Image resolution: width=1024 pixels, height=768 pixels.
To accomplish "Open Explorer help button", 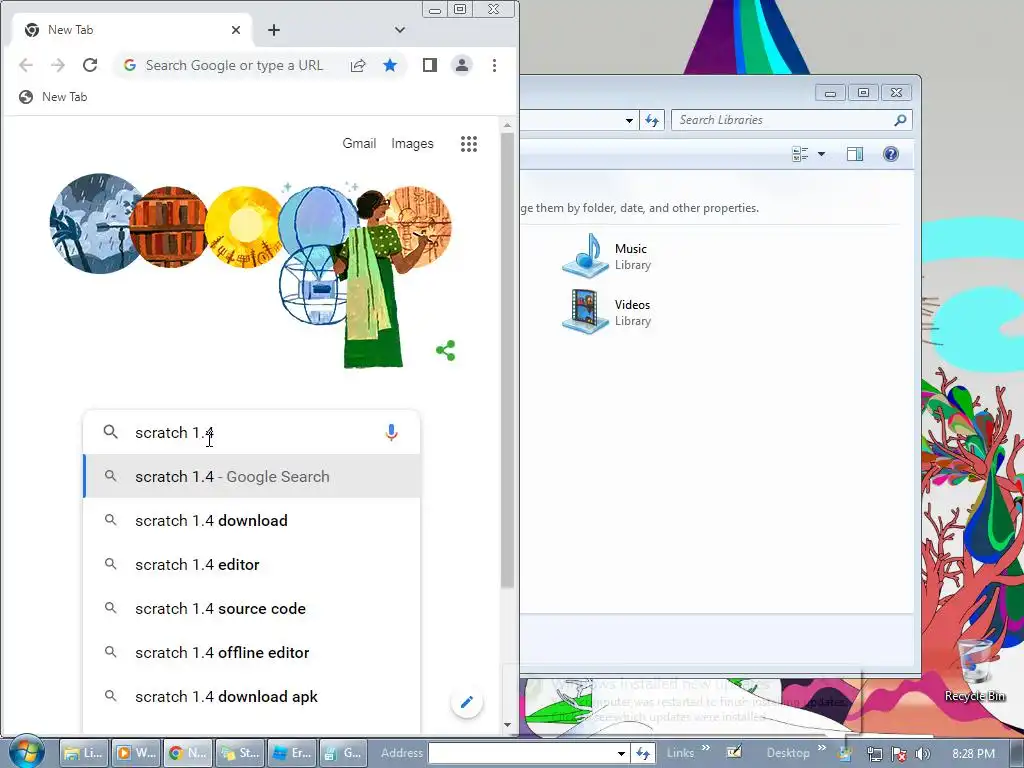I will point(891,154).
